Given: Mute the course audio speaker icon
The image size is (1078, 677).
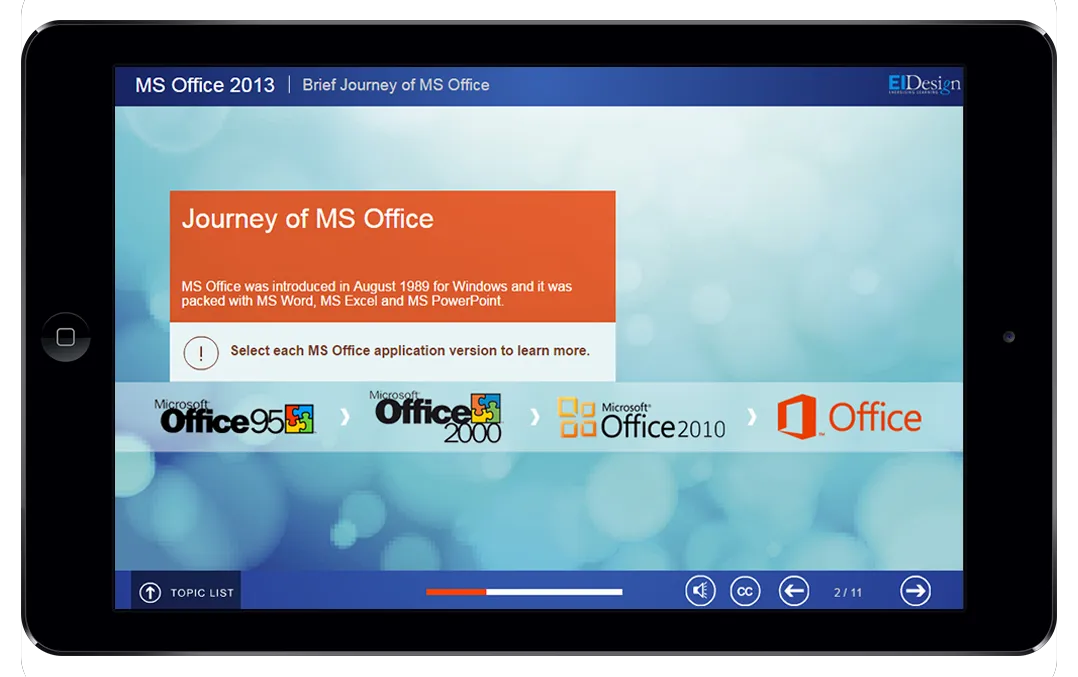Looking at the screenshot, I should click(x=700, y=591).
